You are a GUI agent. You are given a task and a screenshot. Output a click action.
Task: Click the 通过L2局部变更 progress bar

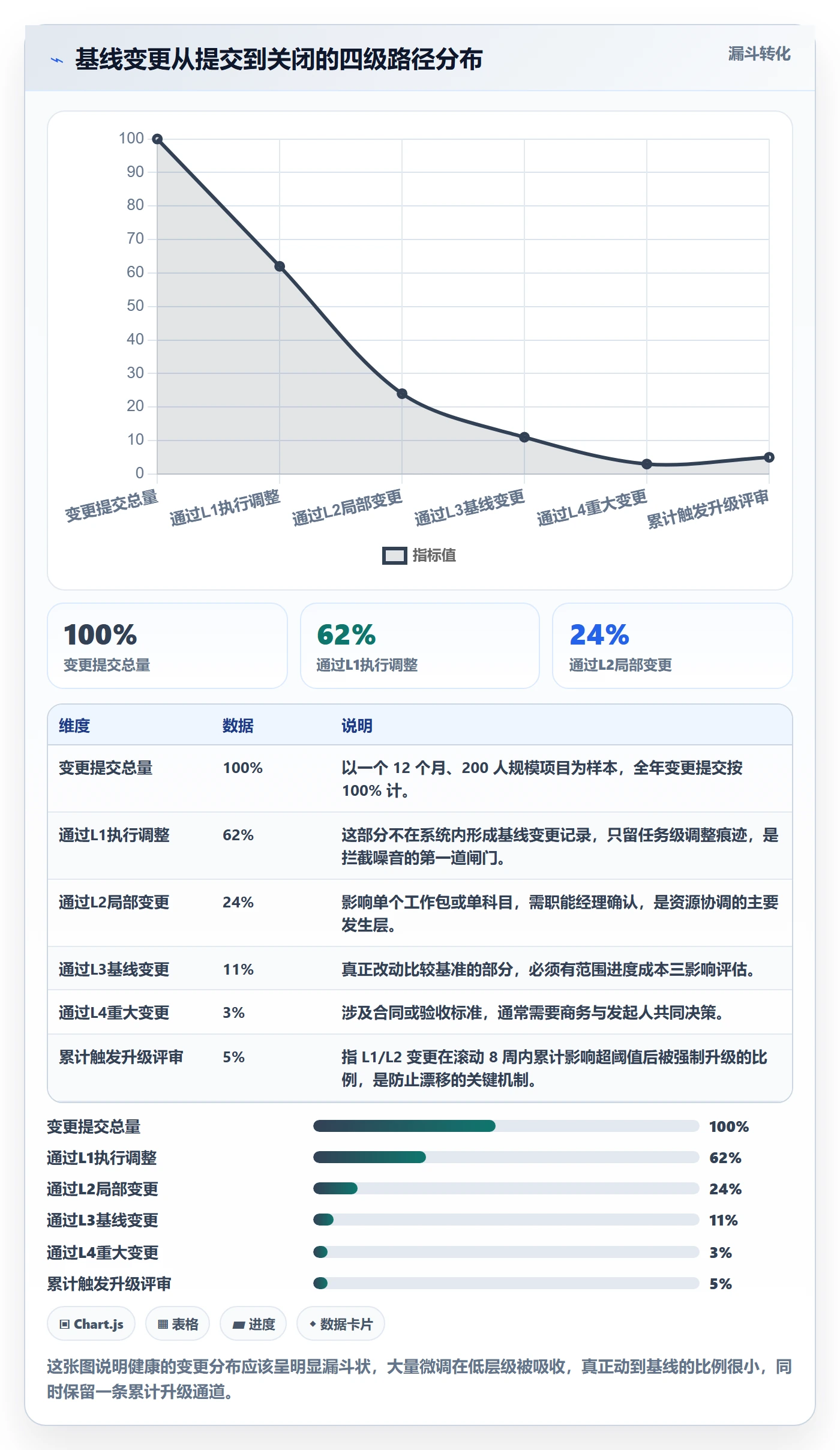(x=506, y=1188)
